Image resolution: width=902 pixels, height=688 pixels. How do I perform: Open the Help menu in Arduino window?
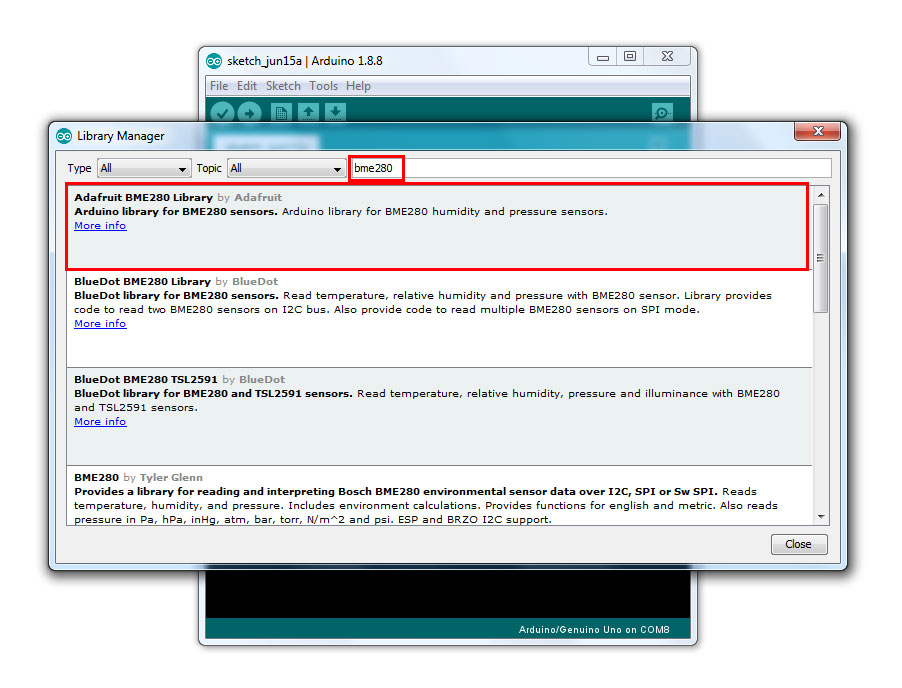[358, 86]
